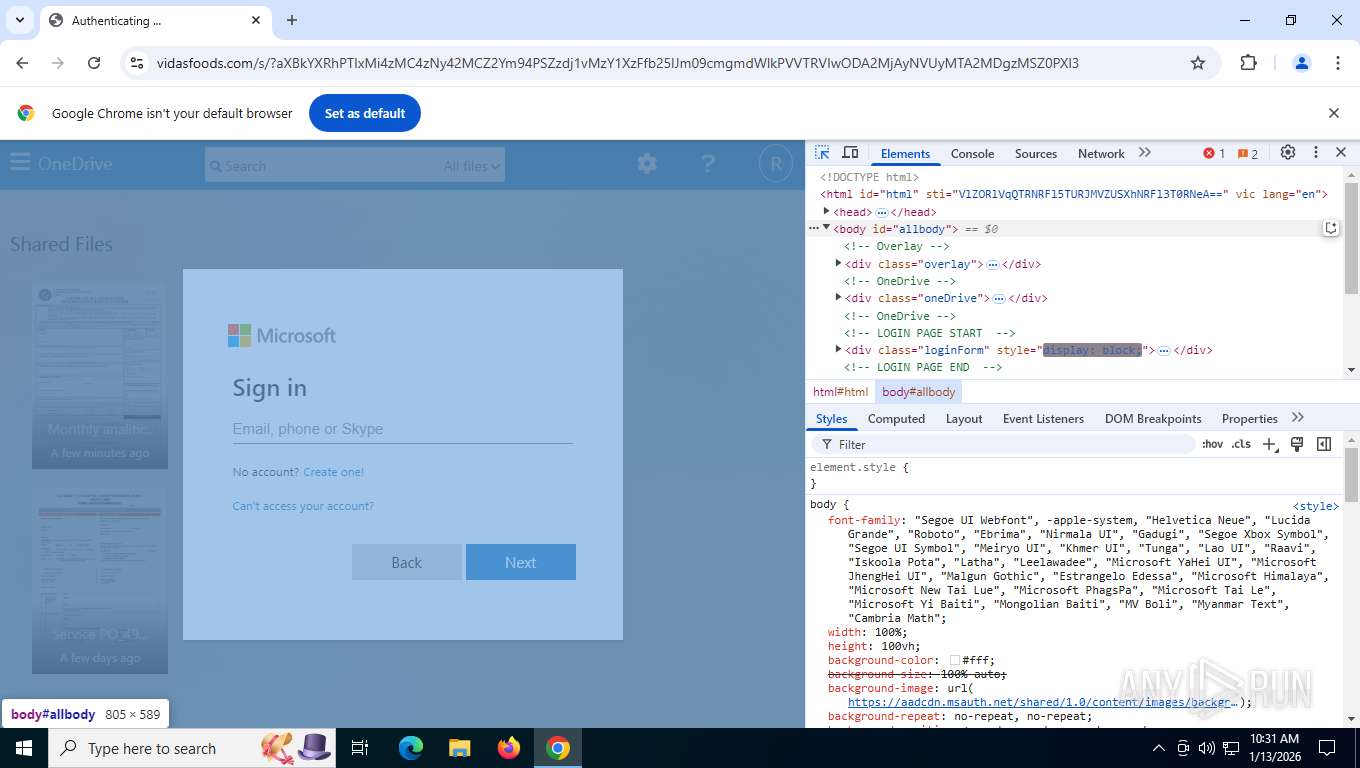Toggle rendering emulations brush icon
Viewport: 1360px width, 768px height.
1297,444
